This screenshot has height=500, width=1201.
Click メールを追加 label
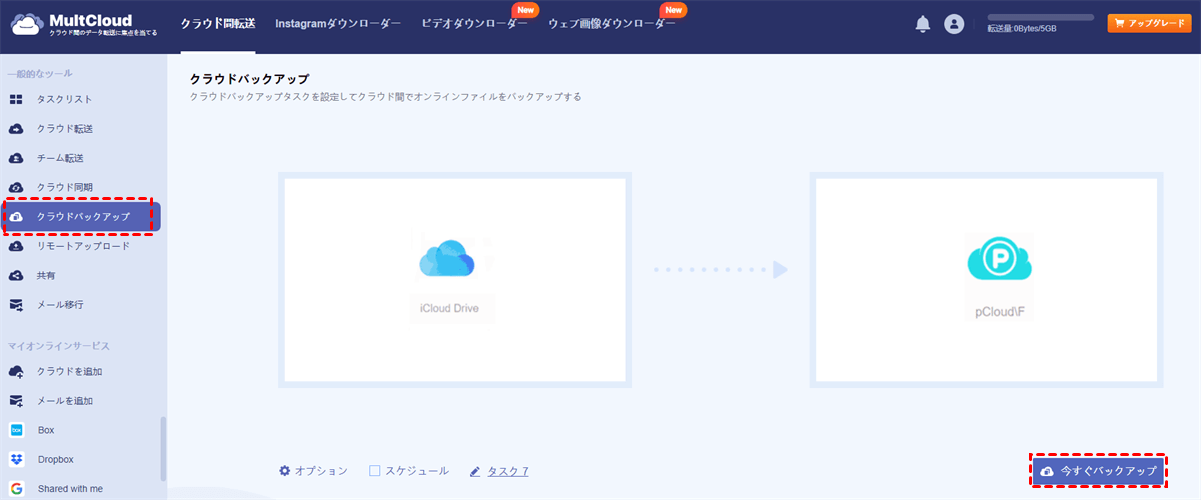click(65, 401)
